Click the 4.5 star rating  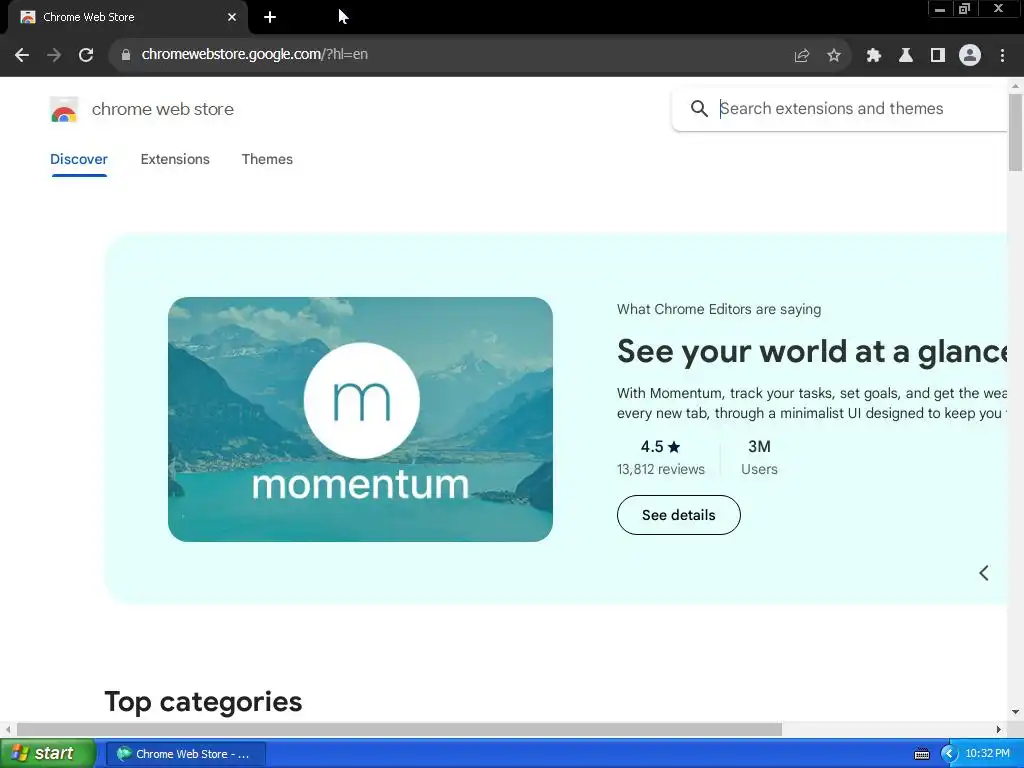pyautogui.click(x=660, y=447)
